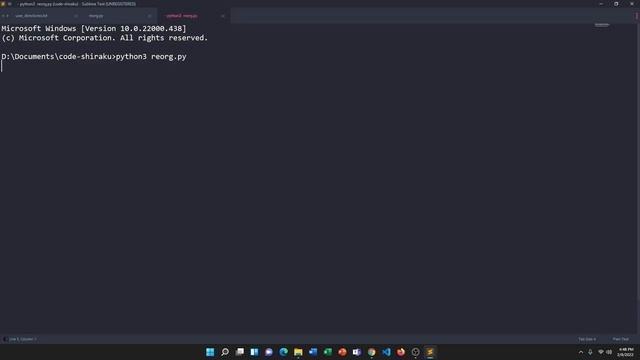Click the 'Microsoft Windows [Version 10.0.22000.438]' line
Viewport: 640px width, 360px height.
[x=93, y=29]
